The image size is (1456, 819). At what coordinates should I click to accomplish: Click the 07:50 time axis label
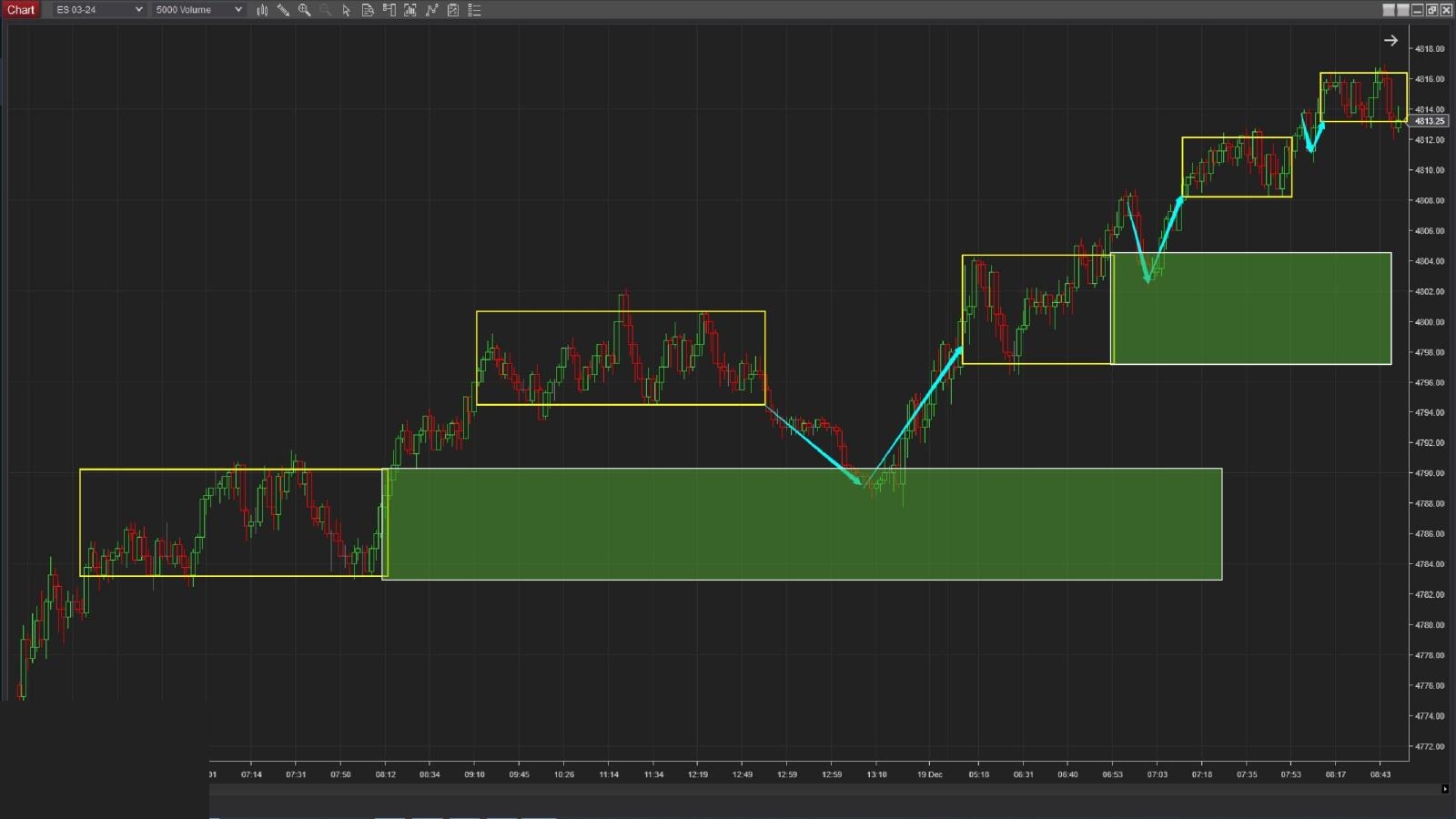(340, 775)
